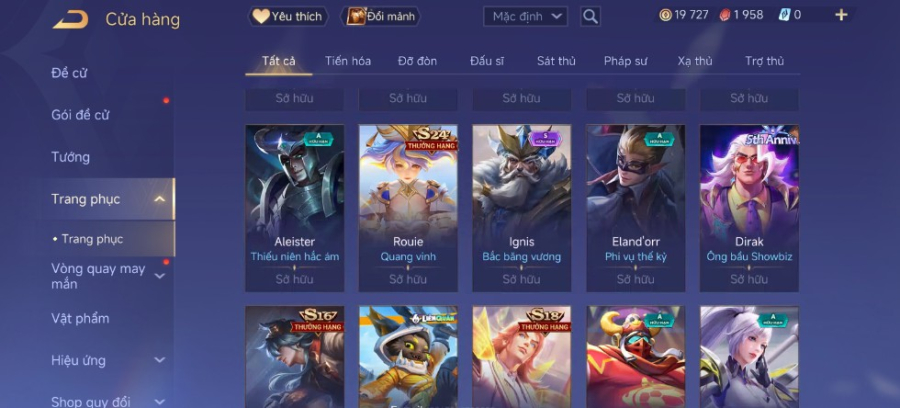Select the Dirak Ông bầu Showbiz skin
The image size is (900, 408).
[749, 208]
